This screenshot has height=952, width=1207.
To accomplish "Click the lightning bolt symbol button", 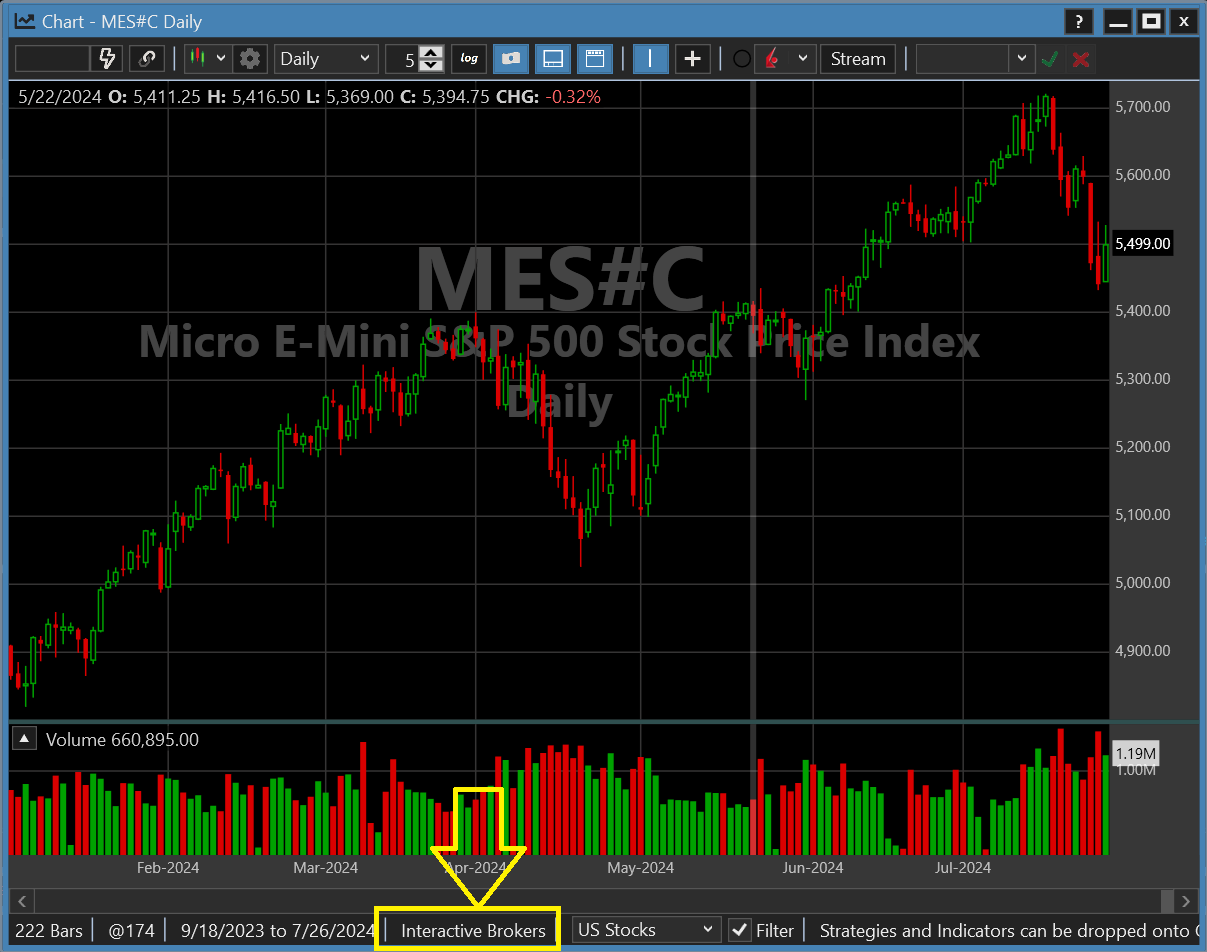I will 106,59.
